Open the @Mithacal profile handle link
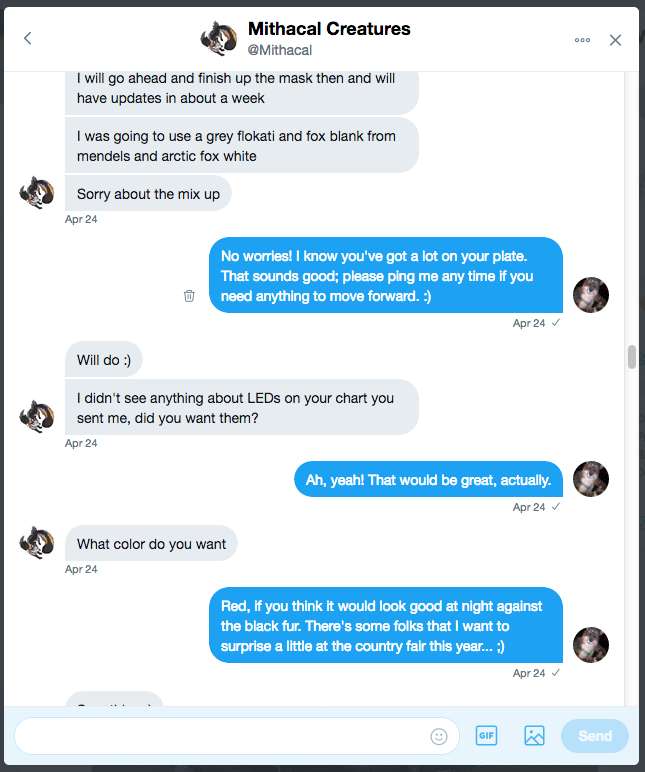 tap(279, 50)
